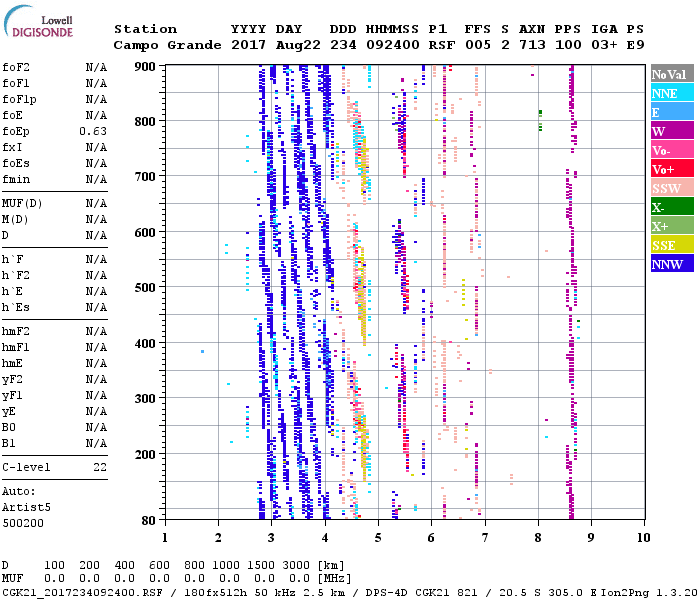The height and width of the screenshot is (600, 700).
Task: Select the NoVal legend swatch
Action: [x=671, y=75]
